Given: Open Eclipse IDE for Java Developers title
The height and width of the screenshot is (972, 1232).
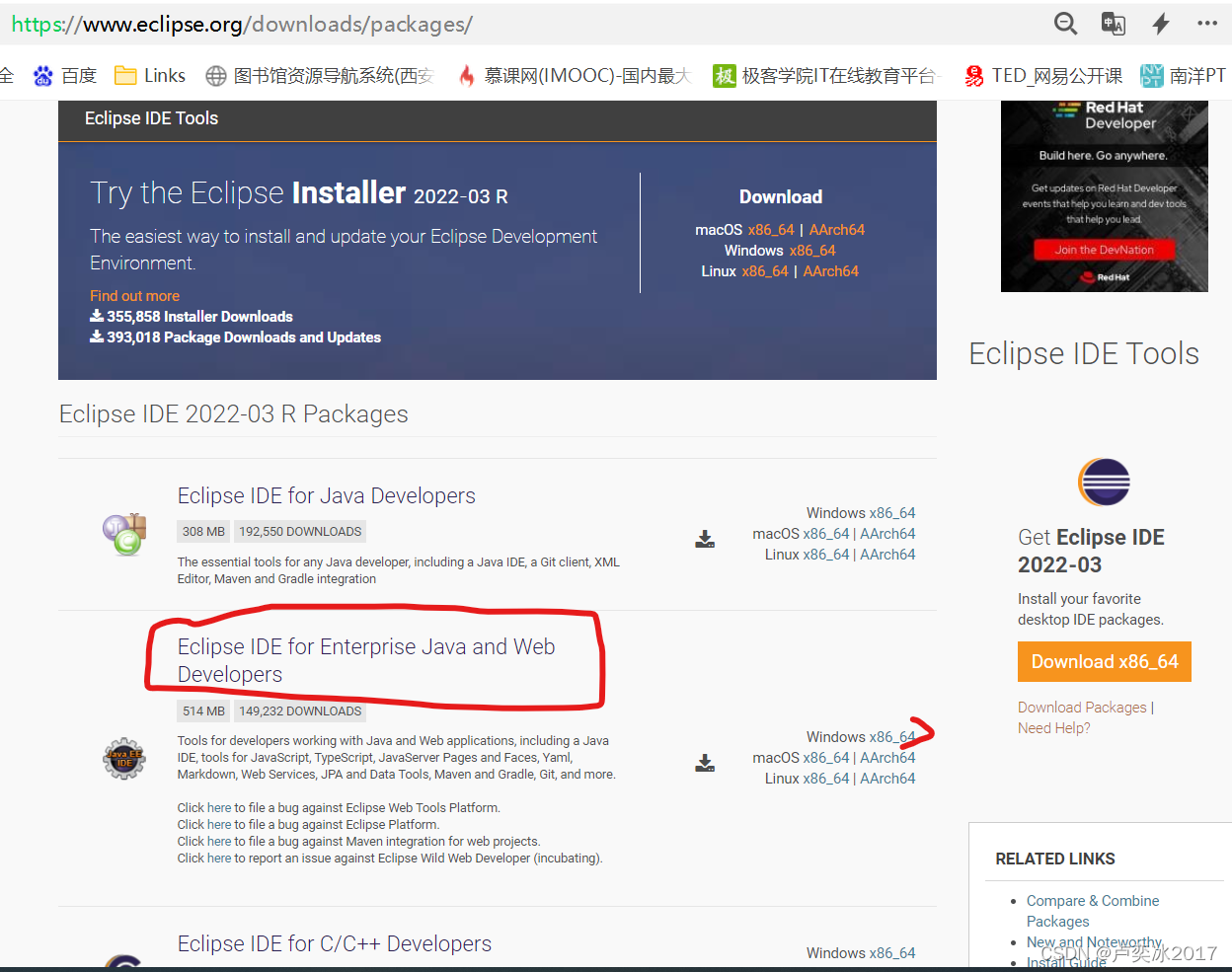Looking at the screenshot, I should pyautogui.click(x=327, y=495).
